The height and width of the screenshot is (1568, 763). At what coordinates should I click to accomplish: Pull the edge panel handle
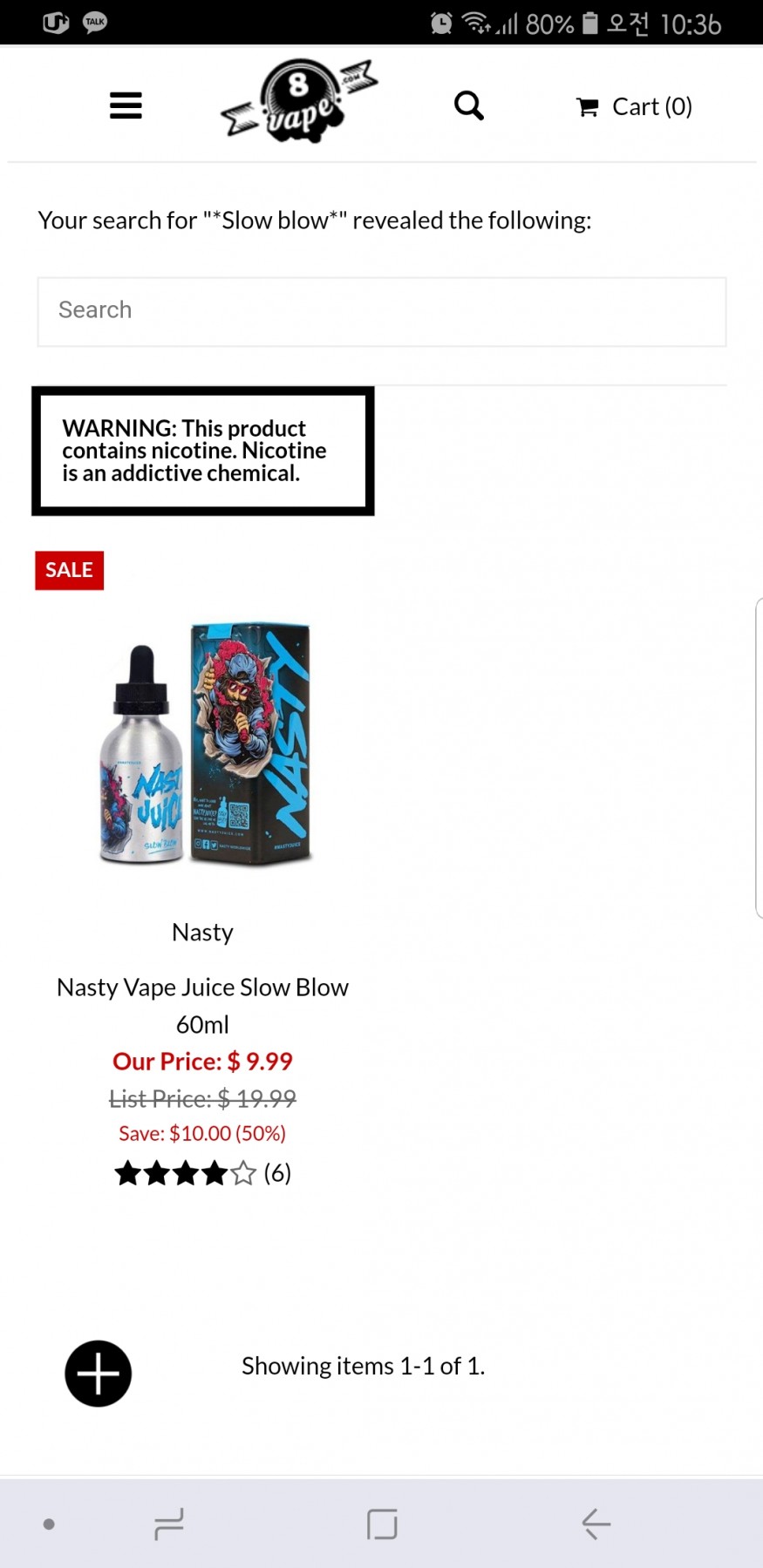[758, 758]
